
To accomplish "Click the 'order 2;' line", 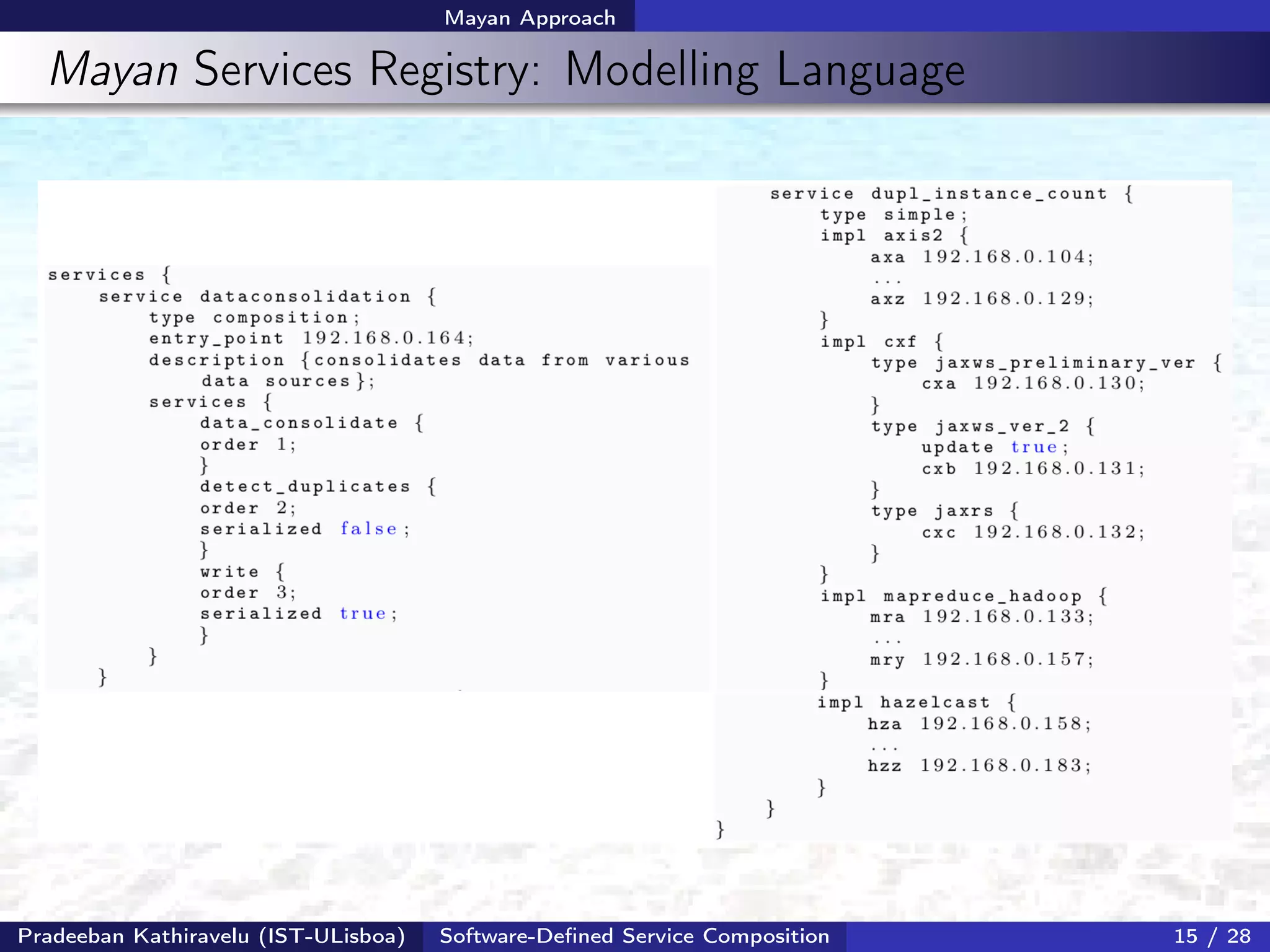I will pyautogui.click(x=248, y=509).
